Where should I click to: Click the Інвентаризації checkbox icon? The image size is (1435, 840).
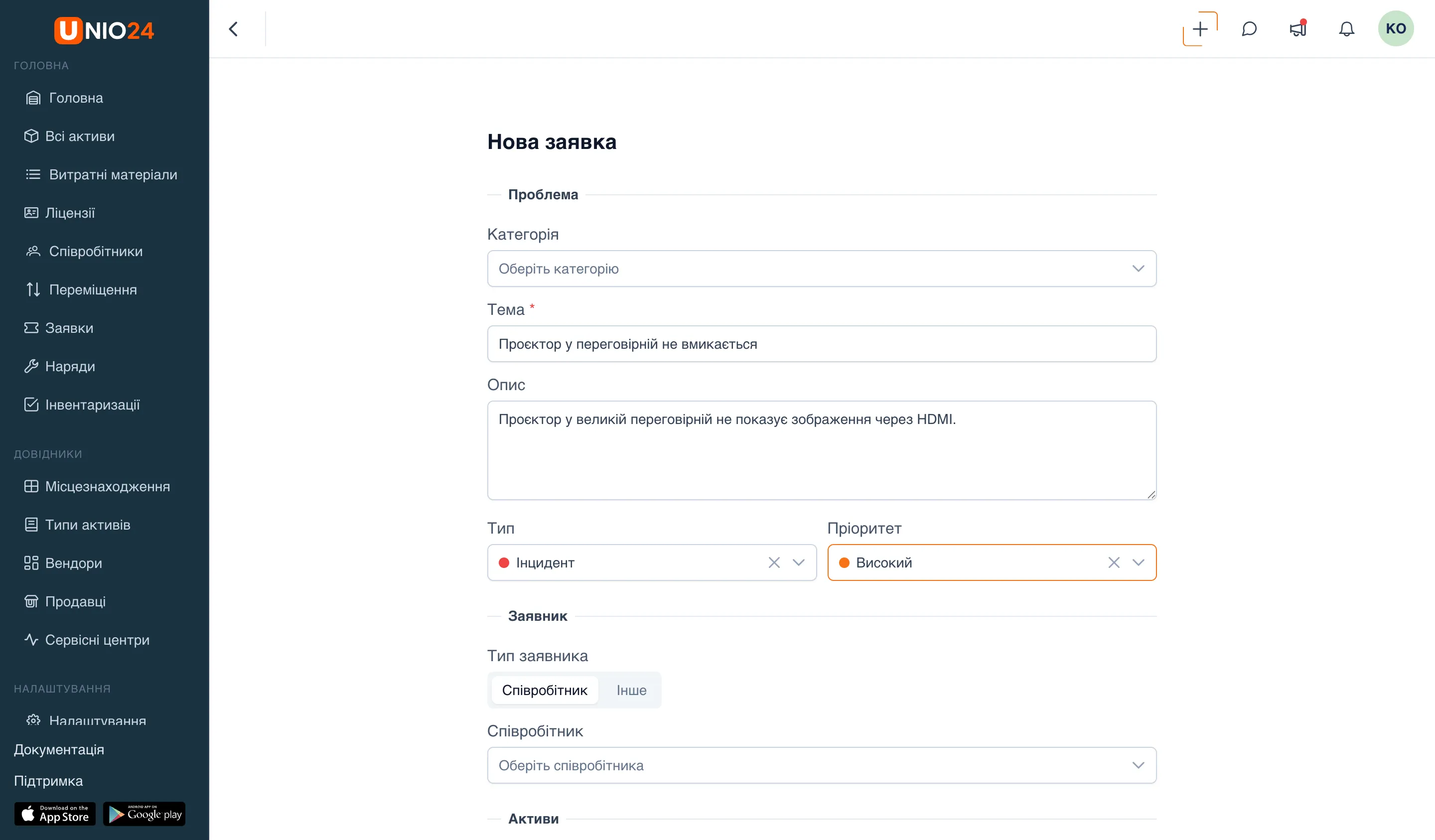[x=31, y=405]
